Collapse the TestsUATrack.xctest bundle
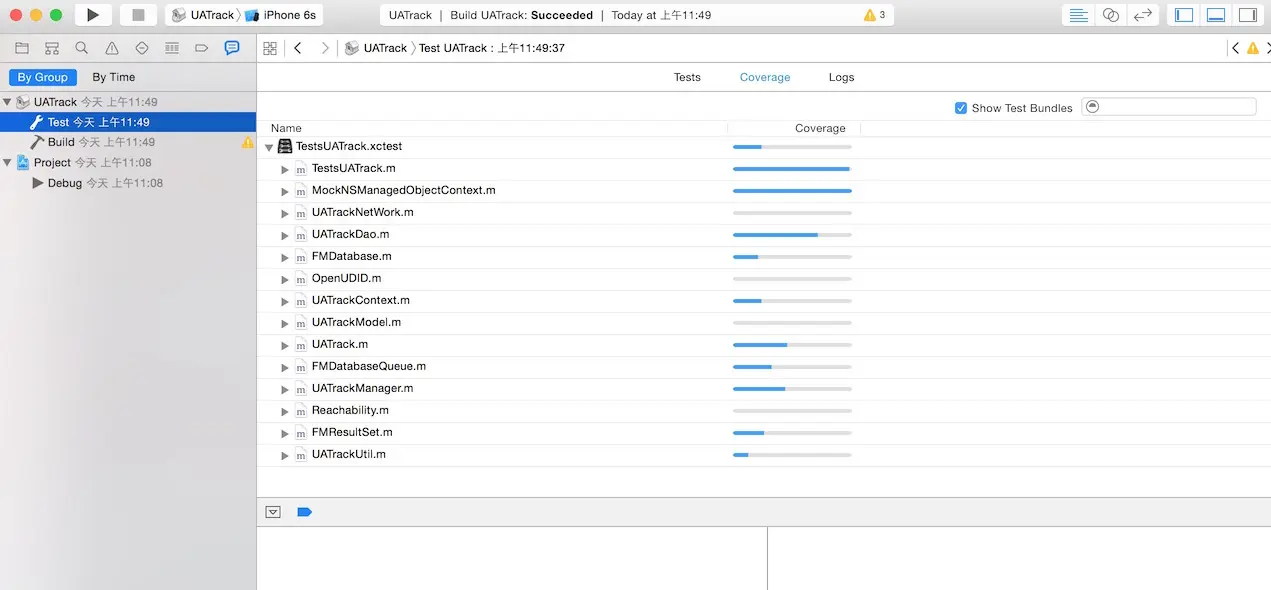This screenshot has height=590, width=1271. pos(269,147)
